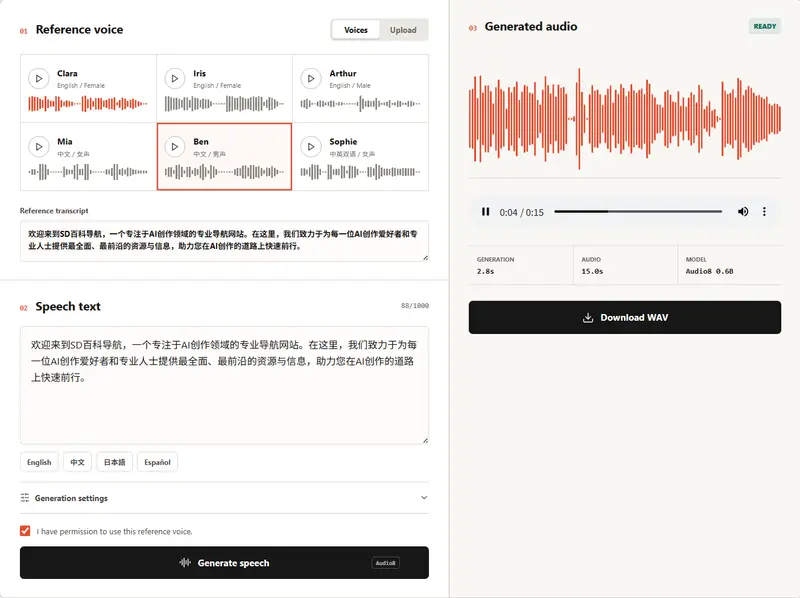Play the Arthur voice sample
The width and height of the screenshot is (800, 598).
click(x=311, y=79)
